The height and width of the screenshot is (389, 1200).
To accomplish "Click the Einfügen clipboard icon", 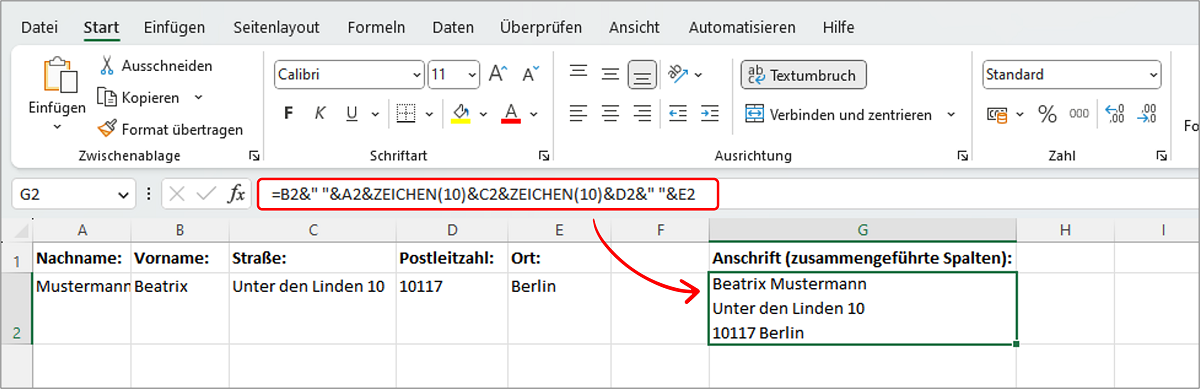I will click(x=56, y=78).
